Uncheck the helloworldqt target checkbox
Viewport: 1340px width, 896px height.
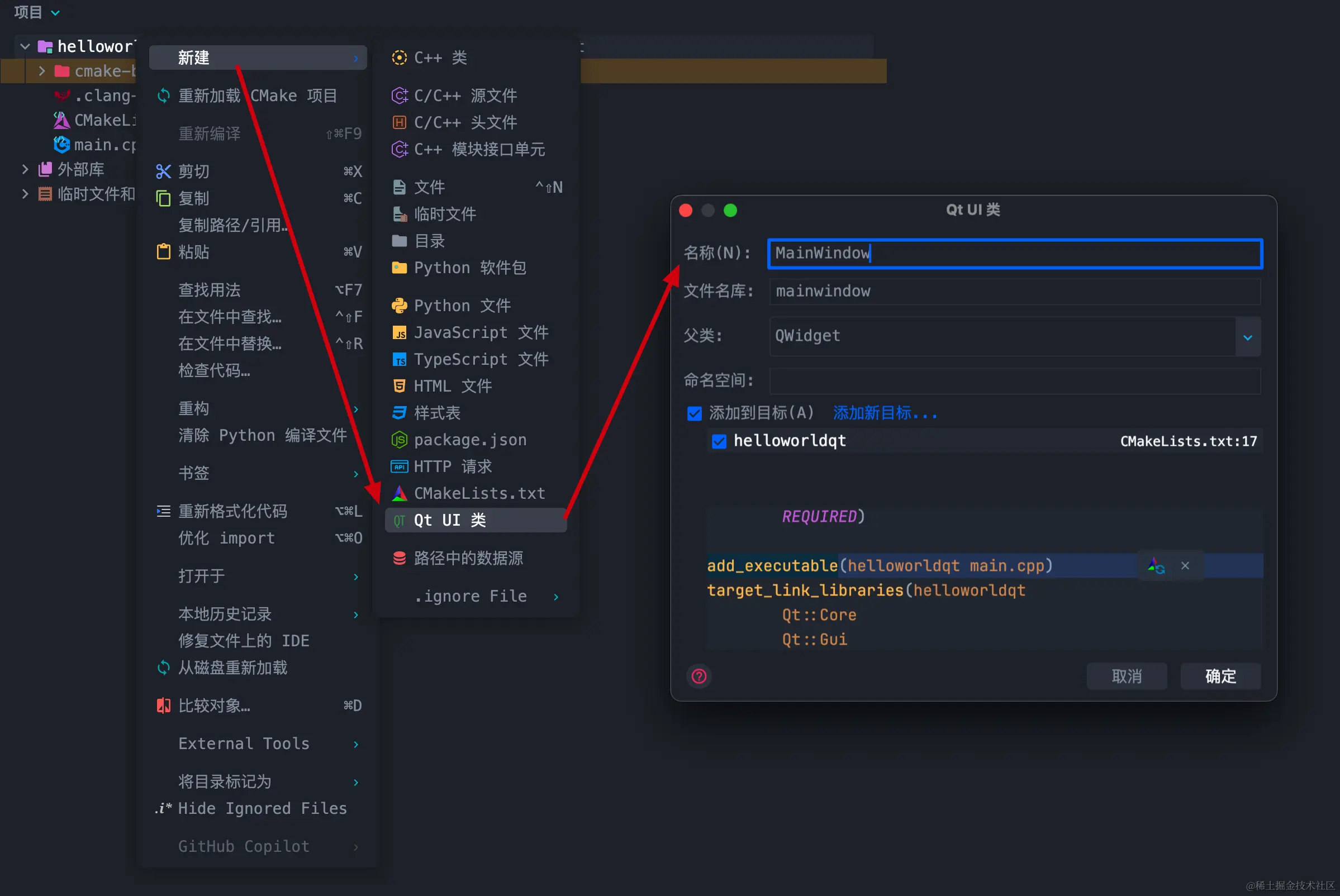click(719, 441)
